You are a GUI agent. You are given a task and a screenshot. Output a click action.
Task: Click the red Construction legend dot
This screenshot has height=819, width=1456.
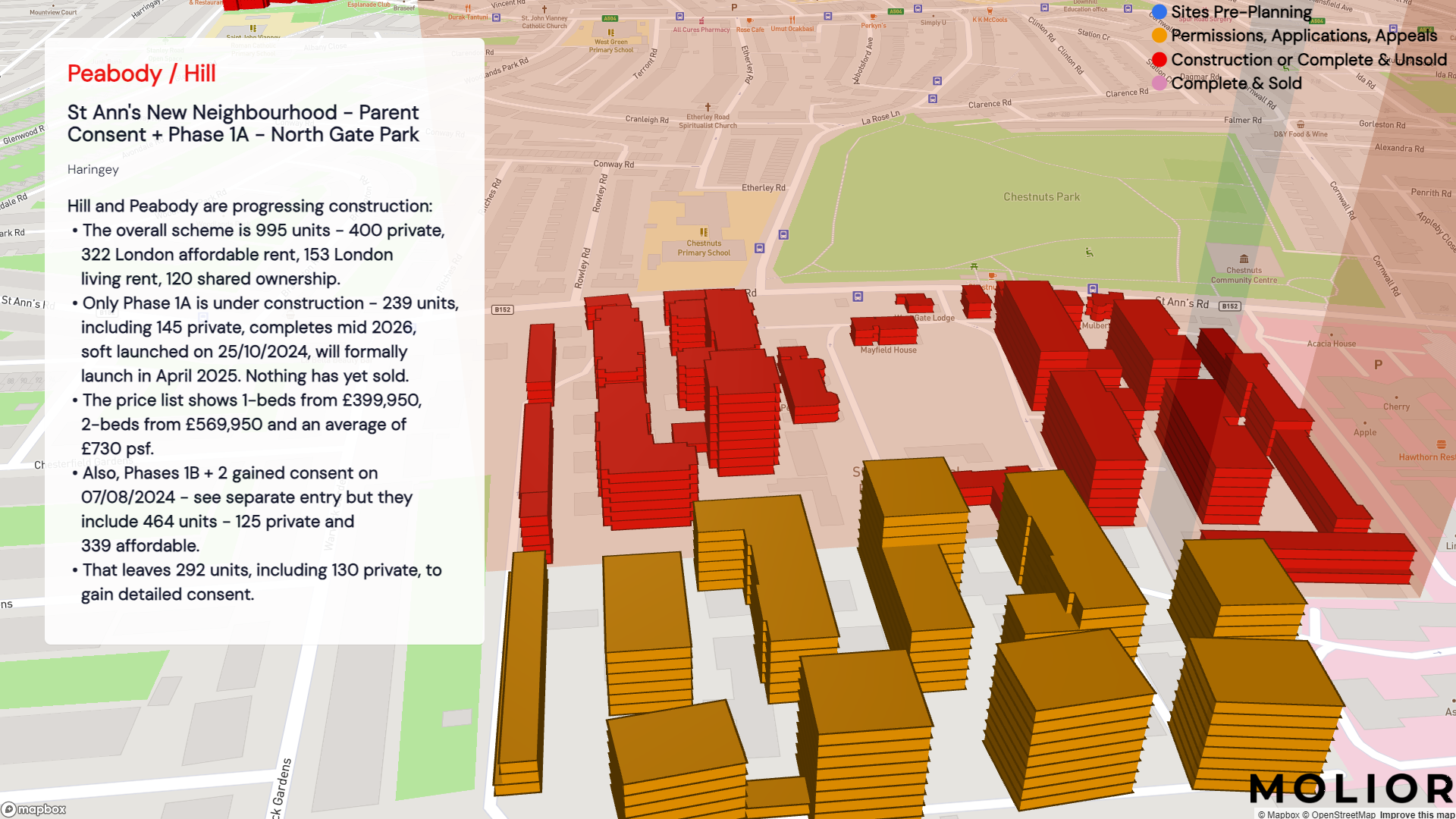1159,60
